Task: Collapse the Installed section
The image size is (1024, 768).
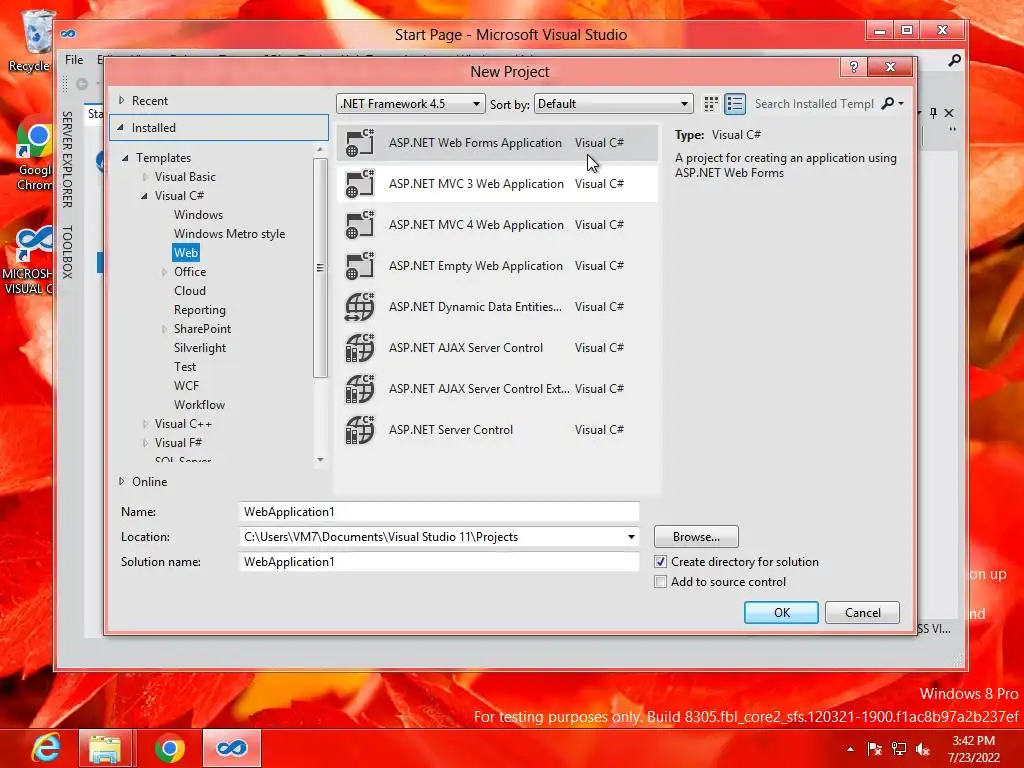Action: 121,128
